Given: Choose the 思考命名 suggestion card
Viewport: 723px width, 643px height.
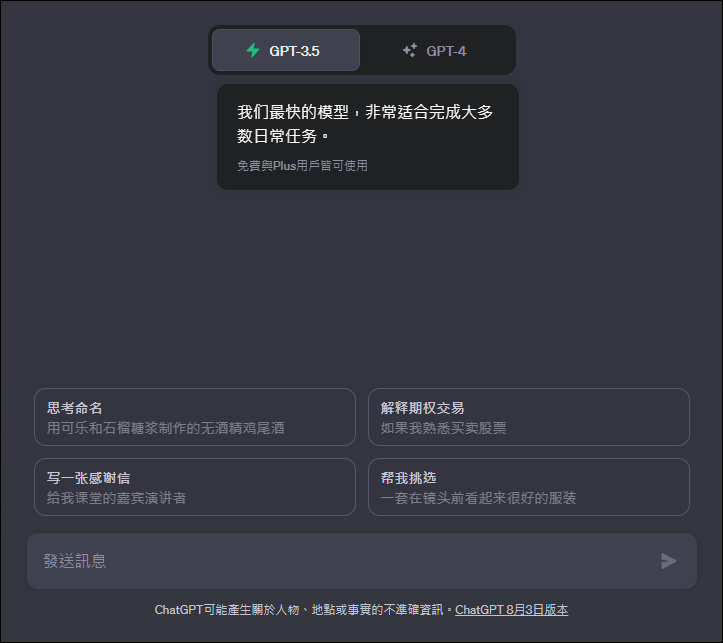Looking at the screenshot, I should (x=195, y=417).
